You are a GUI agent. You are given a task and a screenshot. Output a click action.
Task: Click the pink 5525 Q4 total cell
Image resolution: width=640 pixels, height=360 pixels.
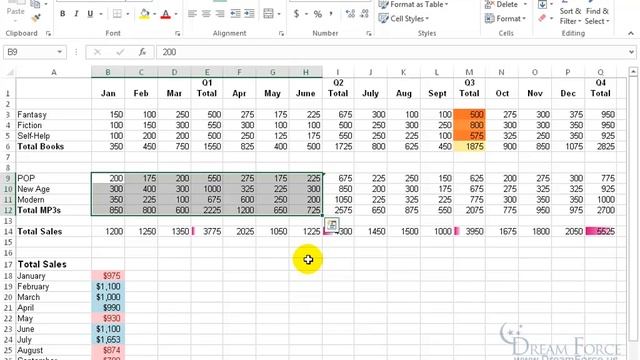tap(601, 231)
